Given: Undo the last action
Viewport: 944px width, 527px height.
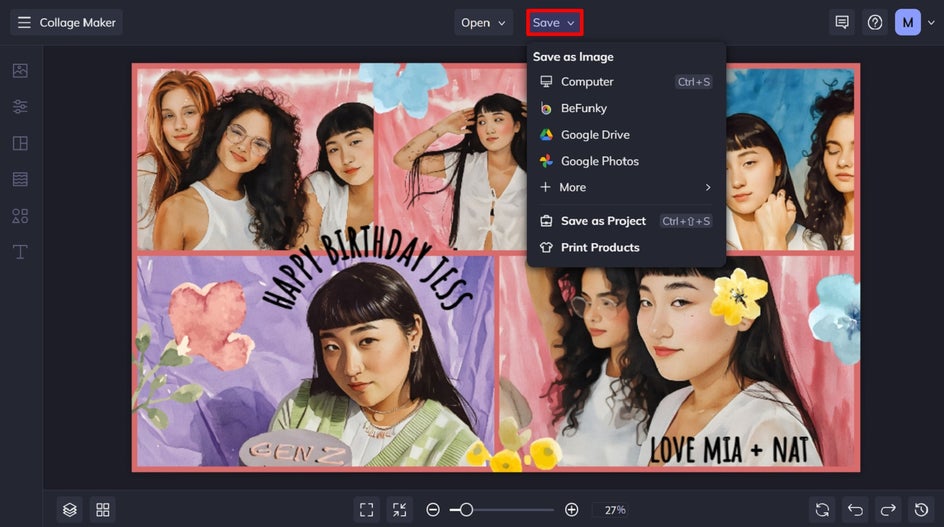Looking at the screenshot, I should pos(855,510).
